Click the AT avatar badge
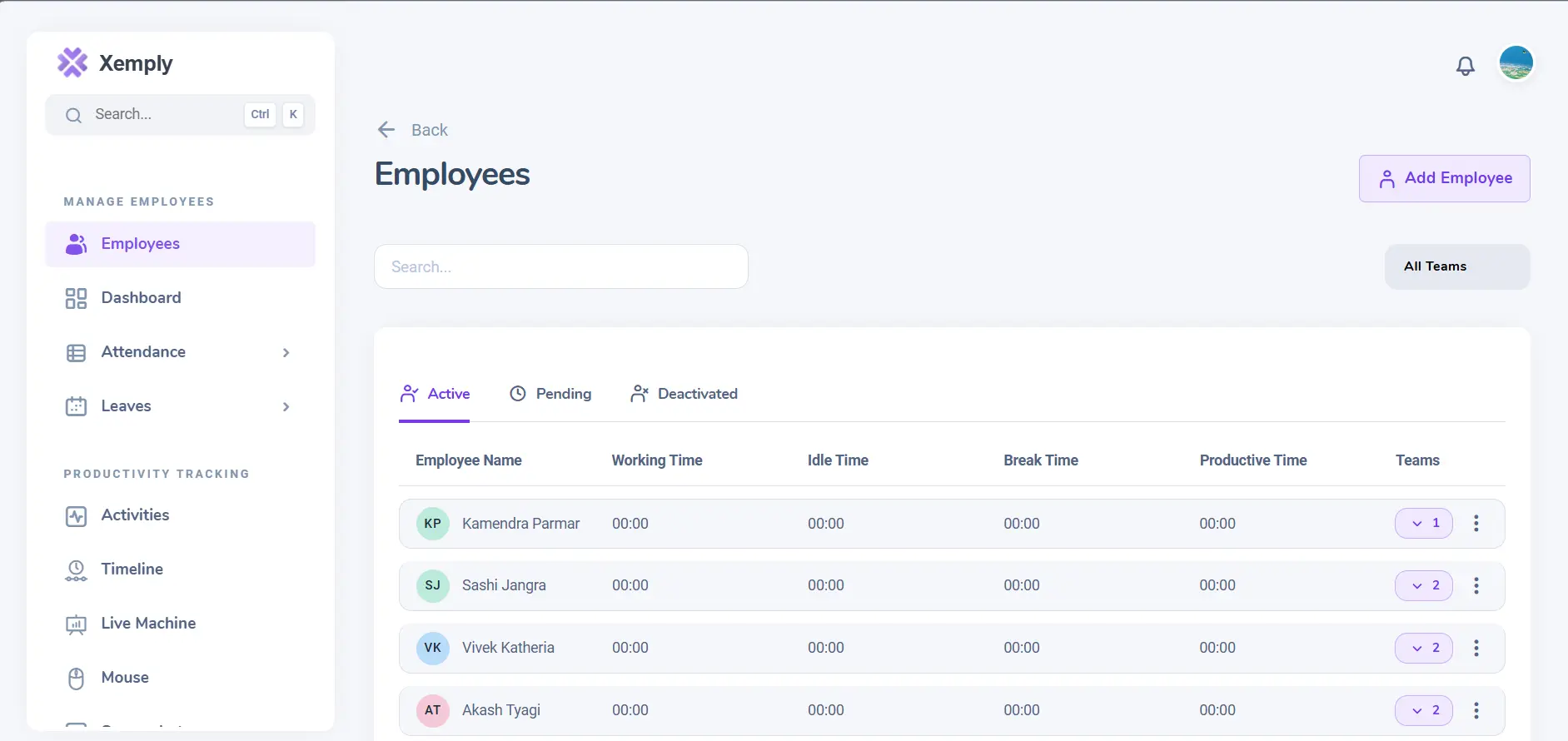The image size is (1568, 741). pyautogui.click(x=433, y=711)
